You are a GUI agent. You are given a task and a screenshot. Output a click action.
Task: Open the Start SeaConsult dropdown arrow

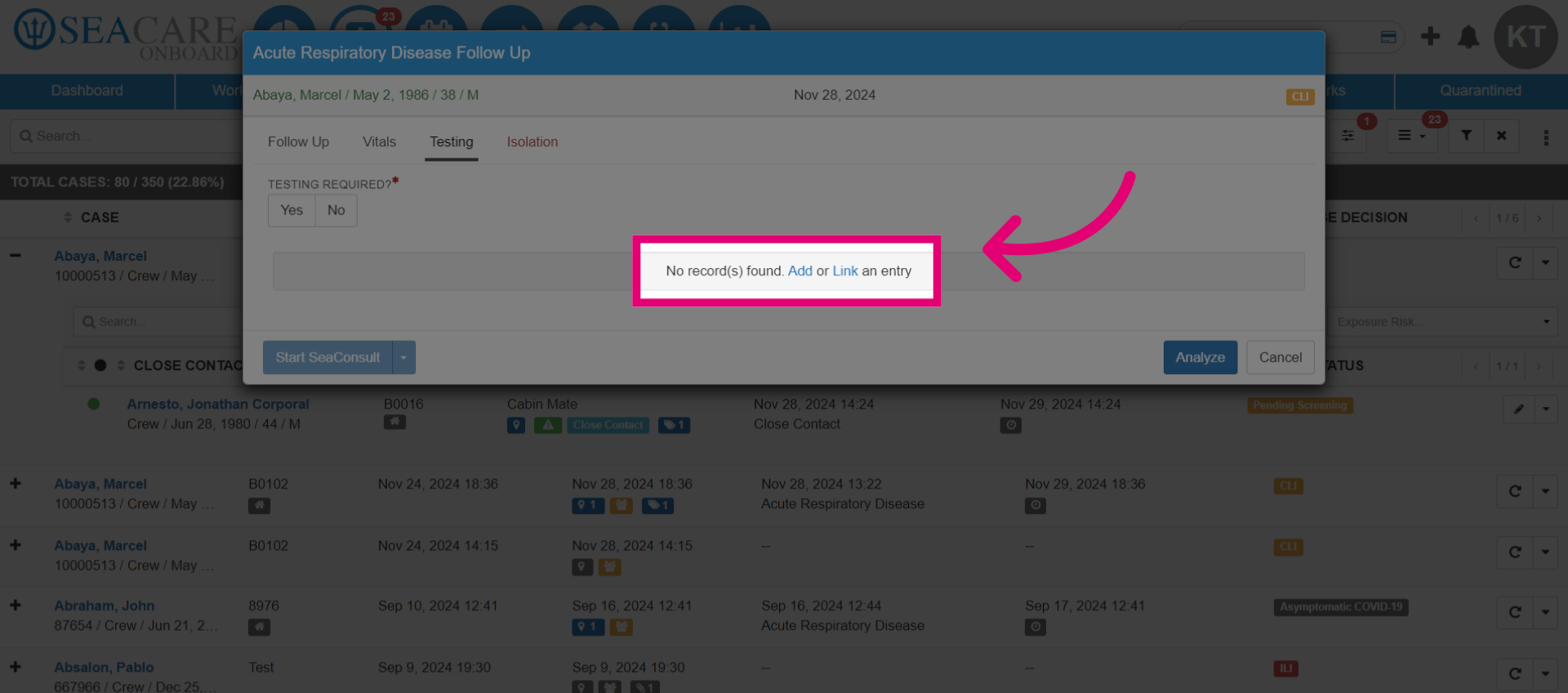[403, 357]
